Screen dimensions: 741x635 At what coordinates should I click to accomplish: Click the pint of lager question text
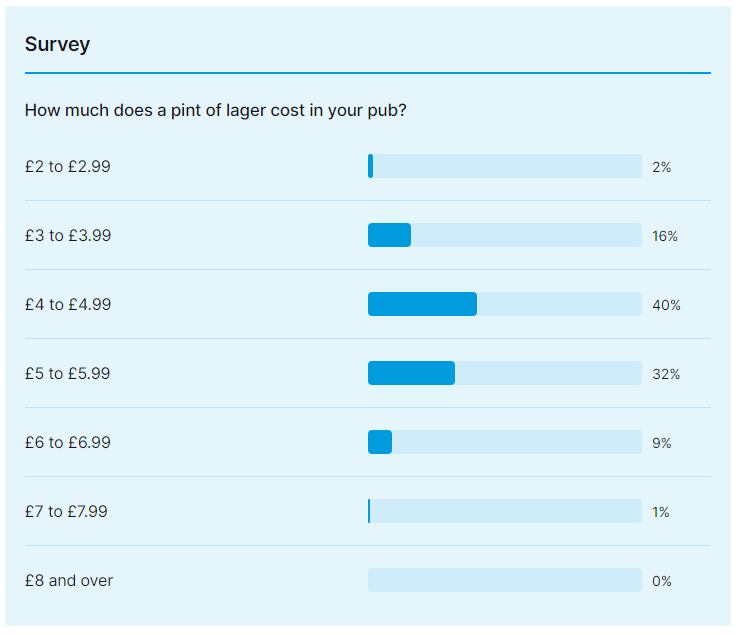(x=215, y=110)
